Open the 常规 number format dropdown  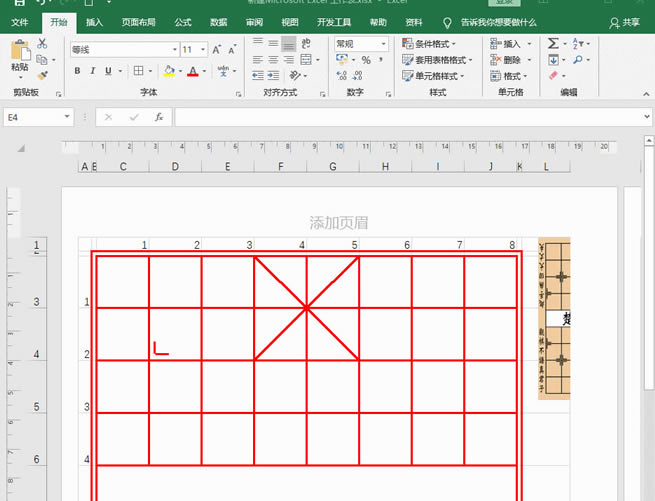click(383, 44)
